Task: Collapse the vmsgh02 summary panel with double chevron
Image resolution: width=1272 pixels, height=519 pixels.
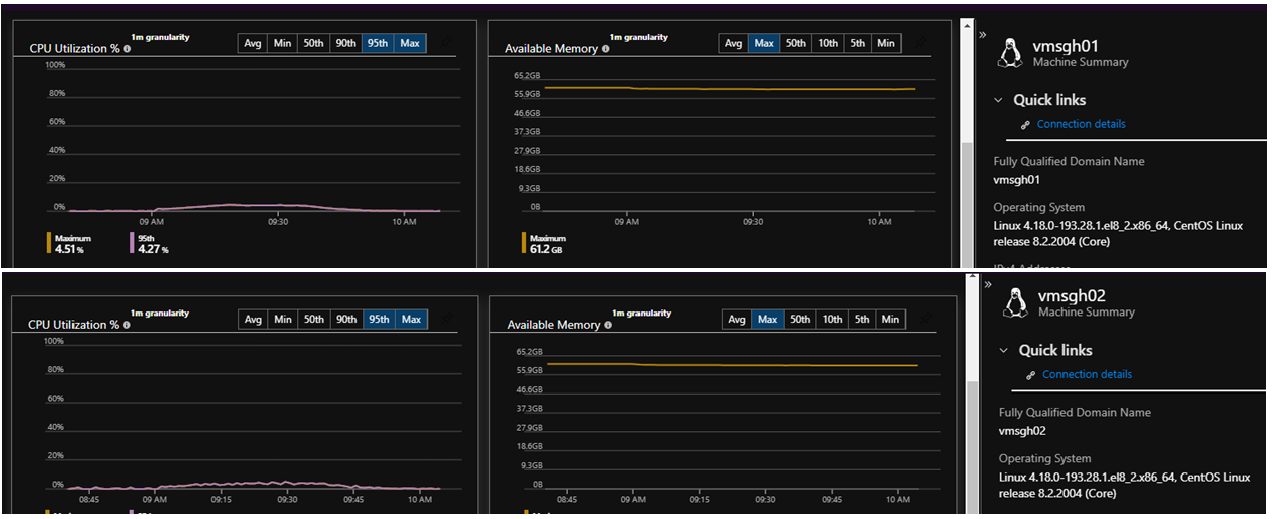Action: coord(987,285)
